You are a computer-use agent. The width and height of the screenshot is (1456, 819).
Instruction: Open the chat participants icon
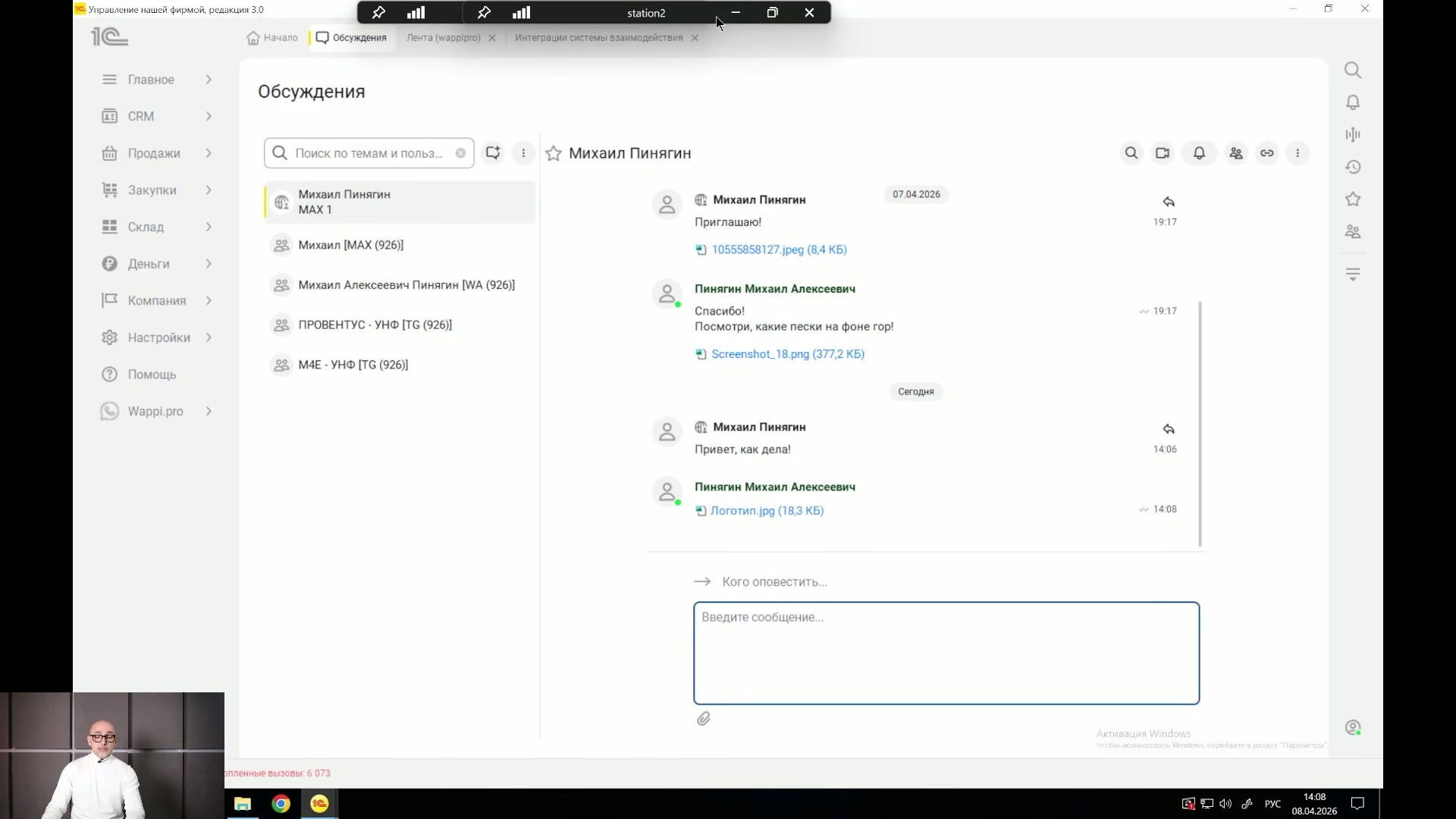click(x=1236, y=153)
